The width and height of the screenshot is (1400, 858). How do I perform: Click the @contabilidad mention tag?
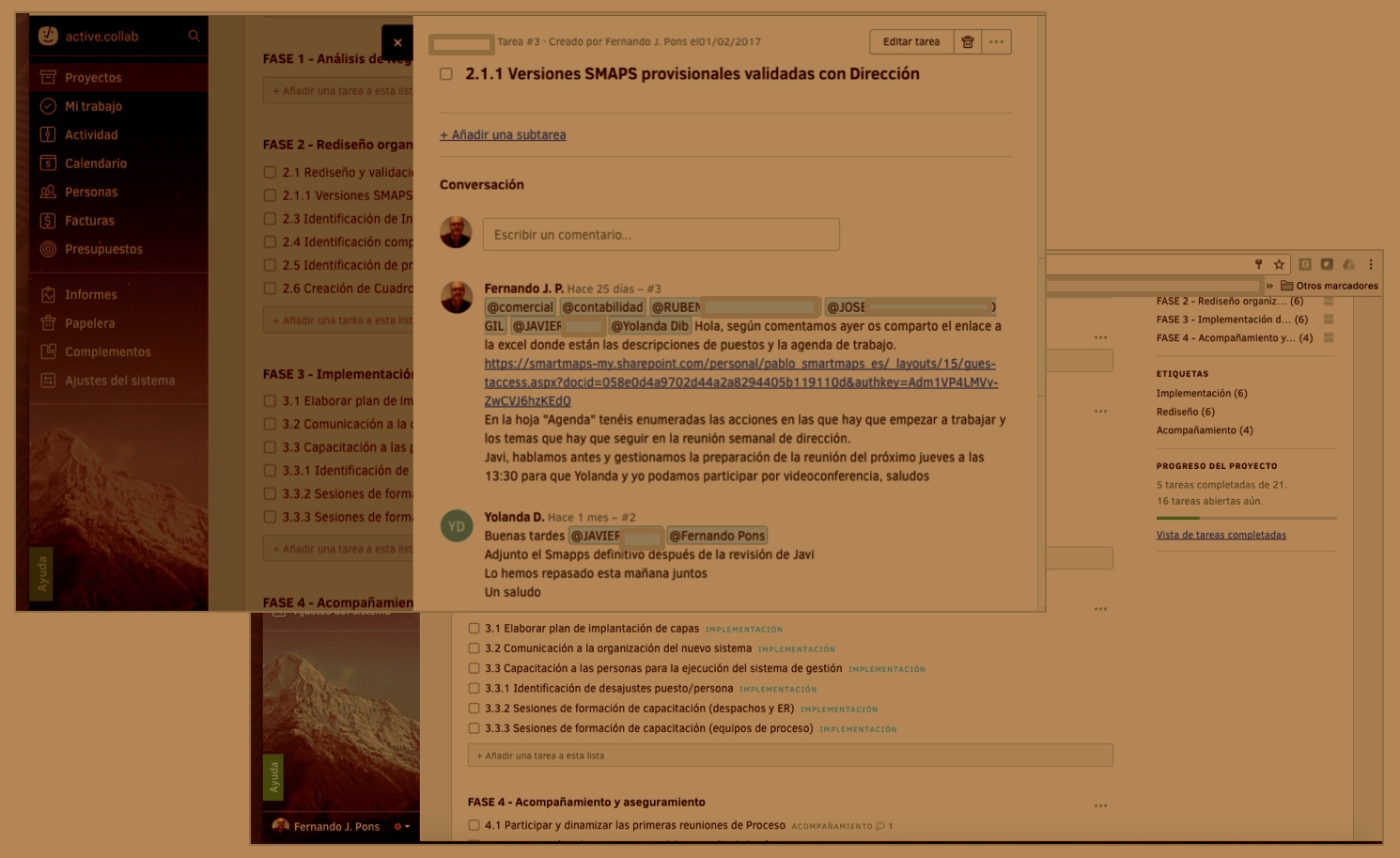(x=602, y=306)
